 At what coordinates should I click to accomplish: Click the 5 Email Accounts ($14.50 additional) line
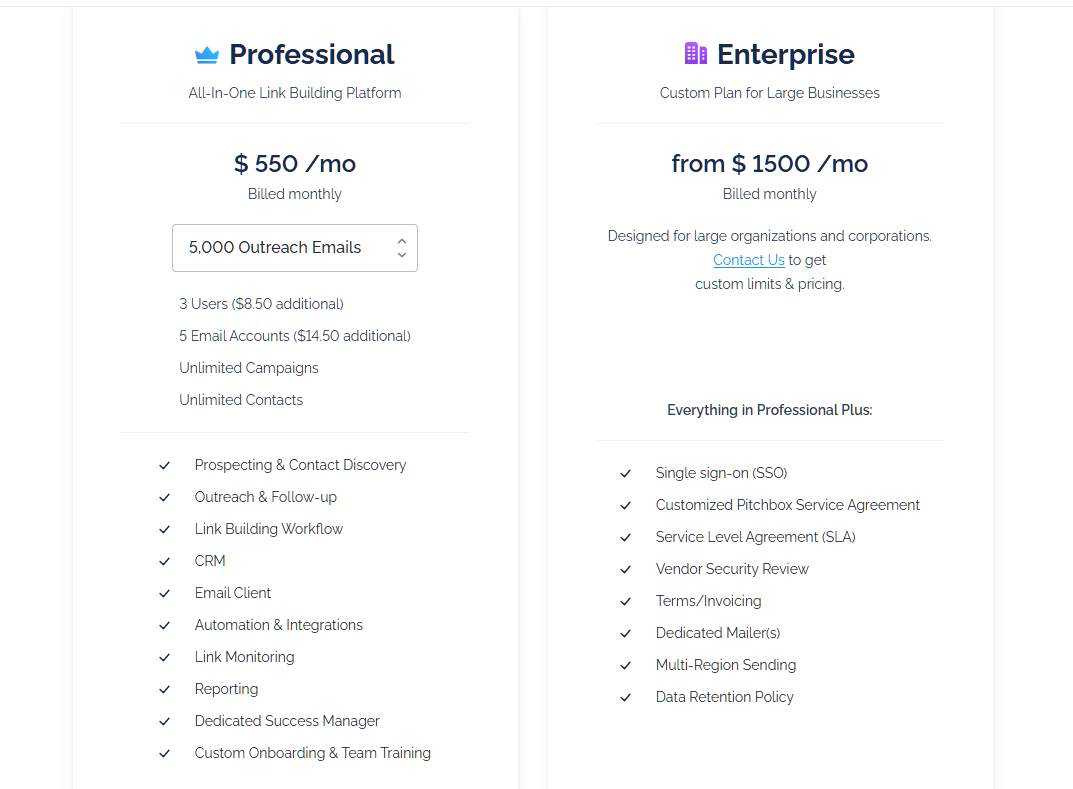pos(295,336)
